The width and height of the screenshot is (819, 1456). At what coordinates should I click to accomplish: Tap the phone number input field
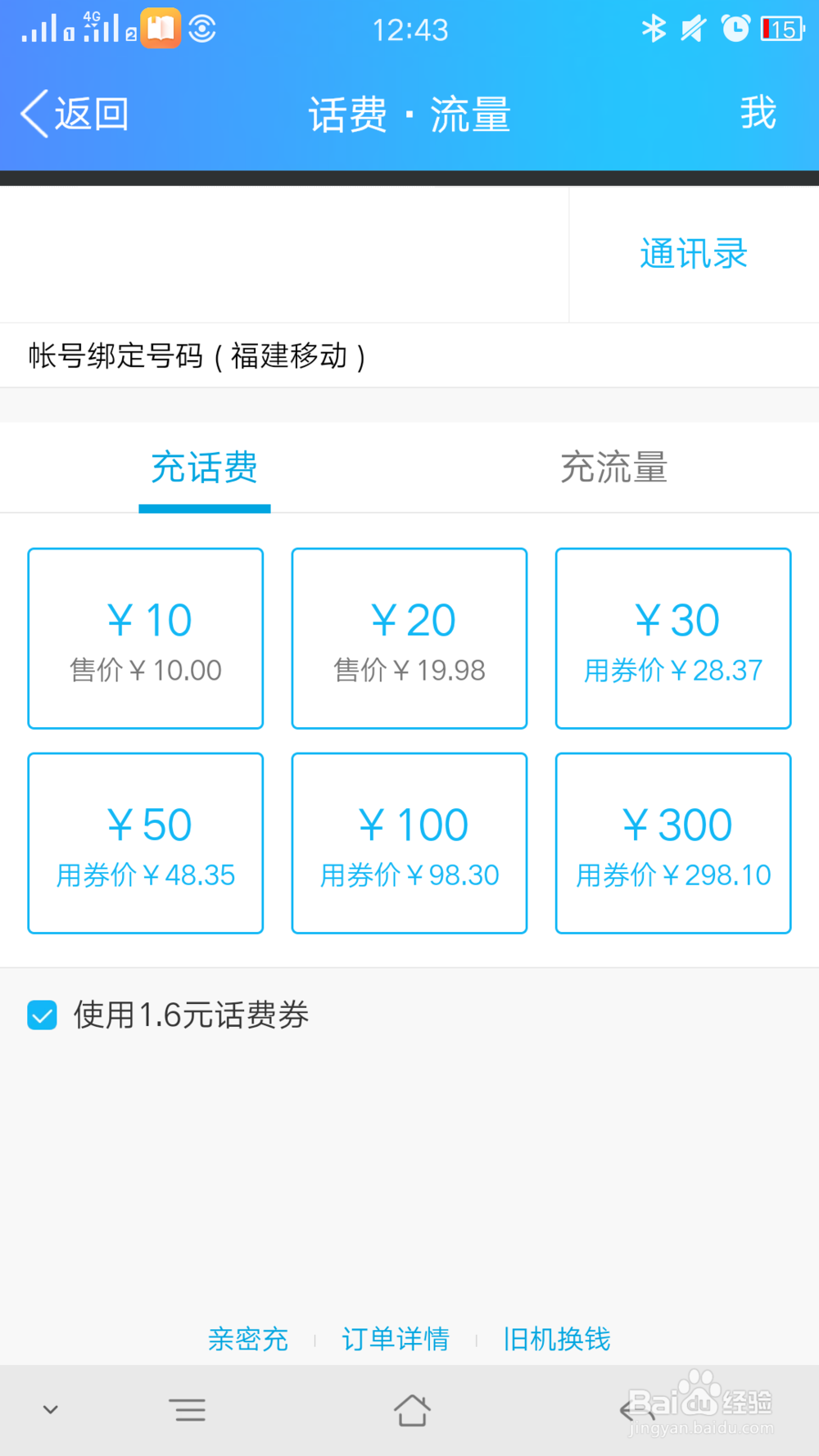point(284,255)
